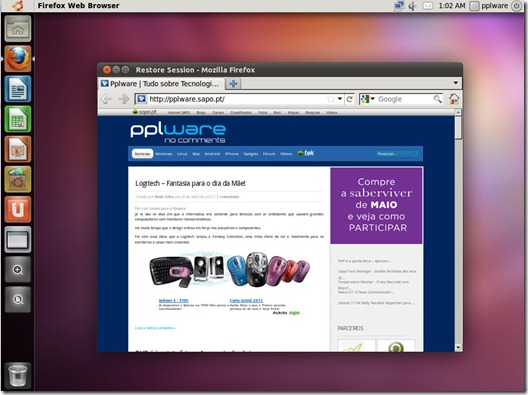Open the Iphone 4 - TMN ad link

click(173, 300)
